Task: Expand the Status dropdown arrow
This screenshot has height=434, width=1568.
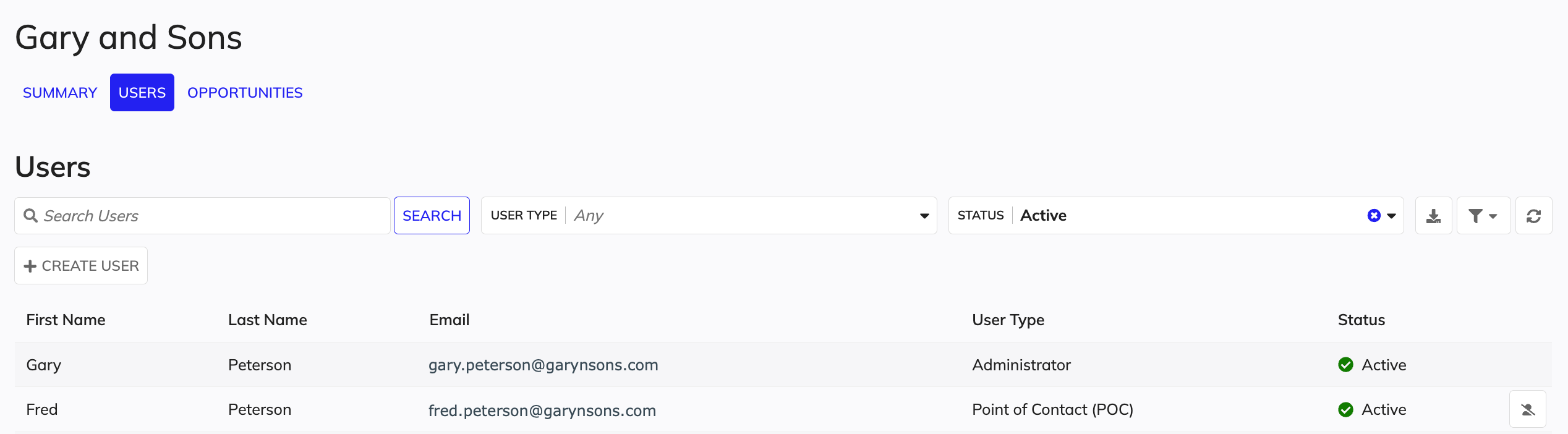Action: (1392, 216)
